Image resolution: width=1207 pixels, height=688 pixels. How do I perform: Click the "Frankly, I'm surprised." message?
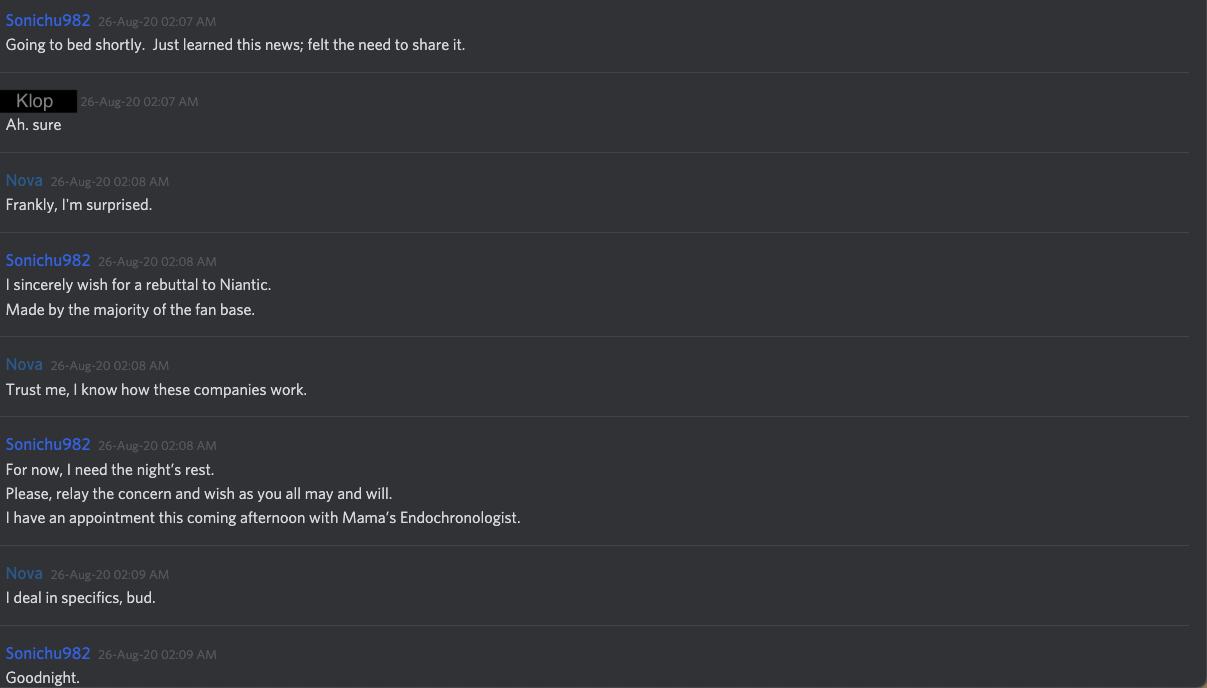(79, 205)
